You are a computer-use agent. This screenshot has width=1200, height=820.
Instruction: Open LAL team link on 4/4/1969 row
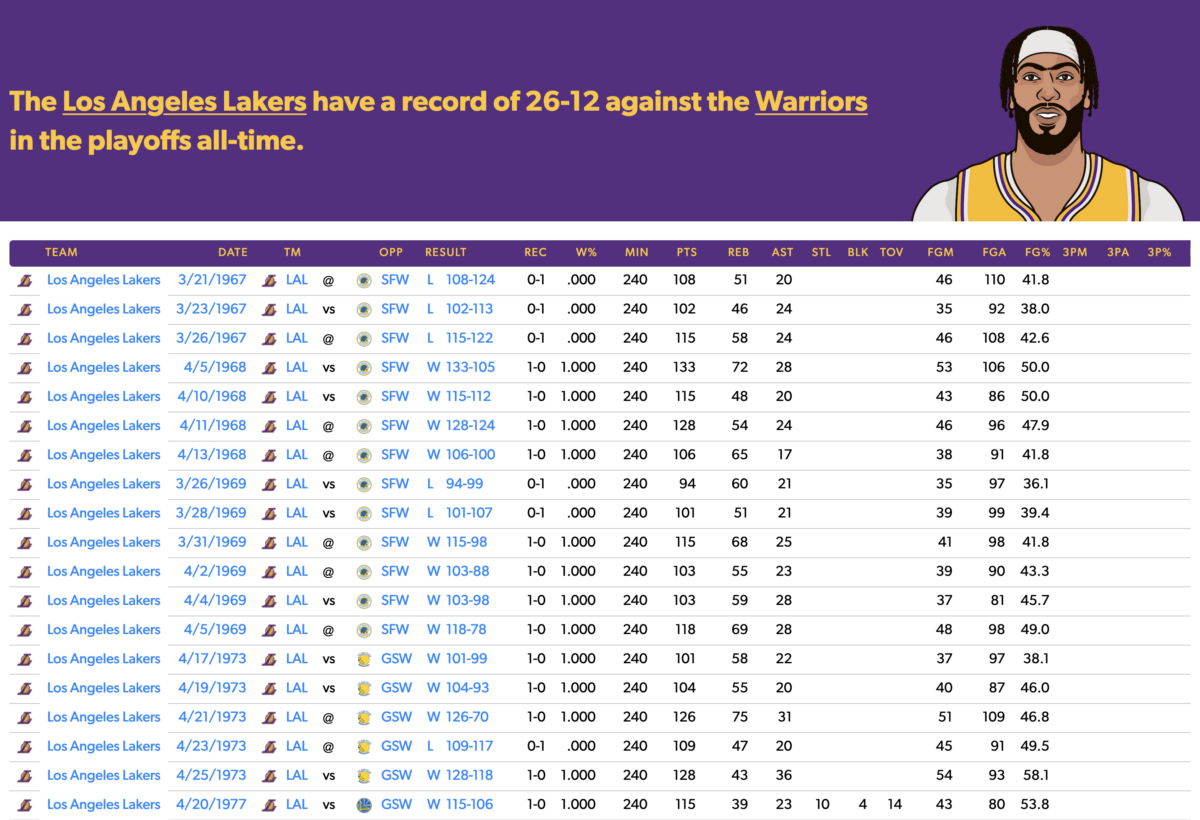coord(297,601)
